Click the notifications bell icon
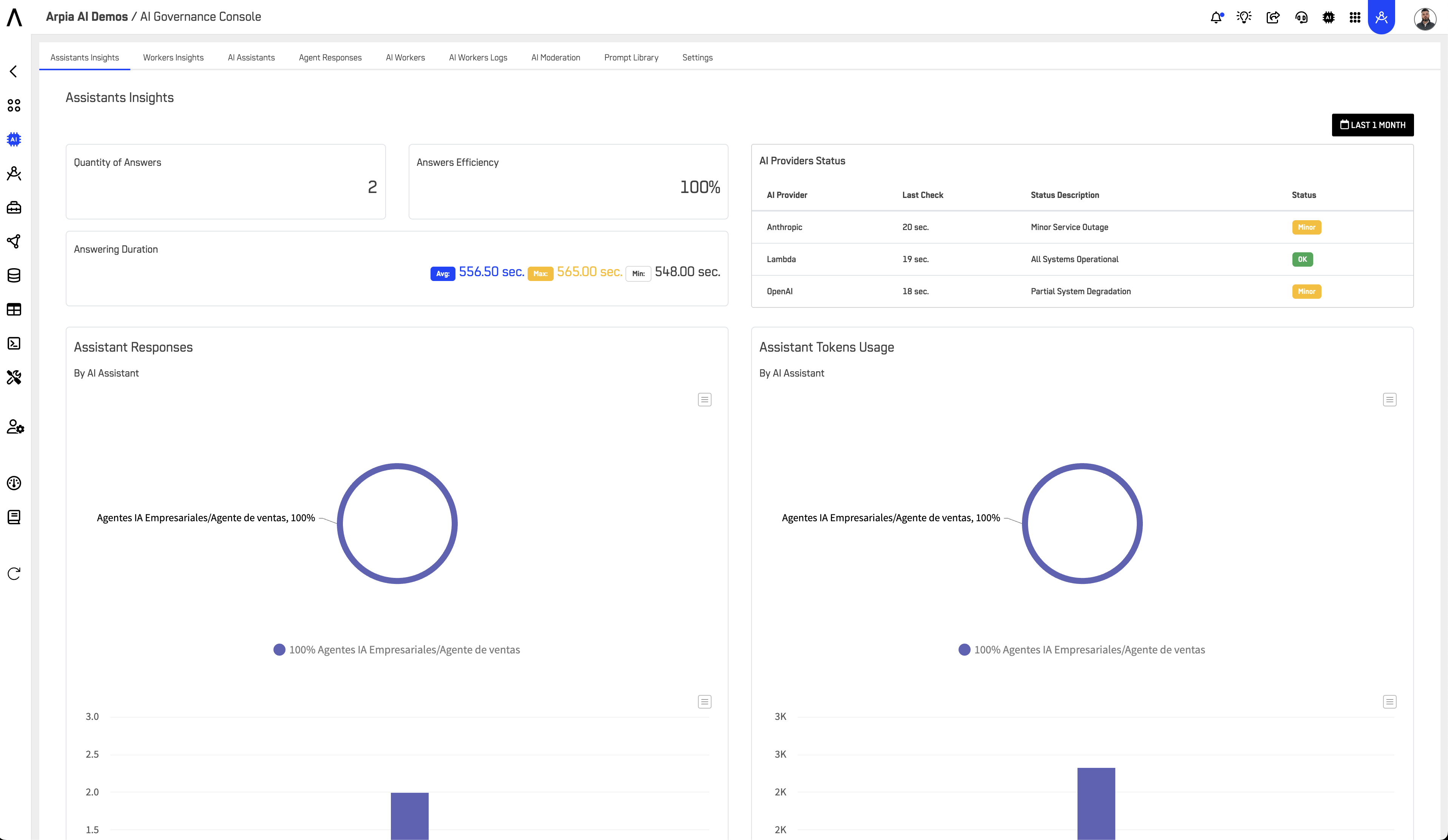The height and width of the screenshot is (840, 1448). point(1216,17)
